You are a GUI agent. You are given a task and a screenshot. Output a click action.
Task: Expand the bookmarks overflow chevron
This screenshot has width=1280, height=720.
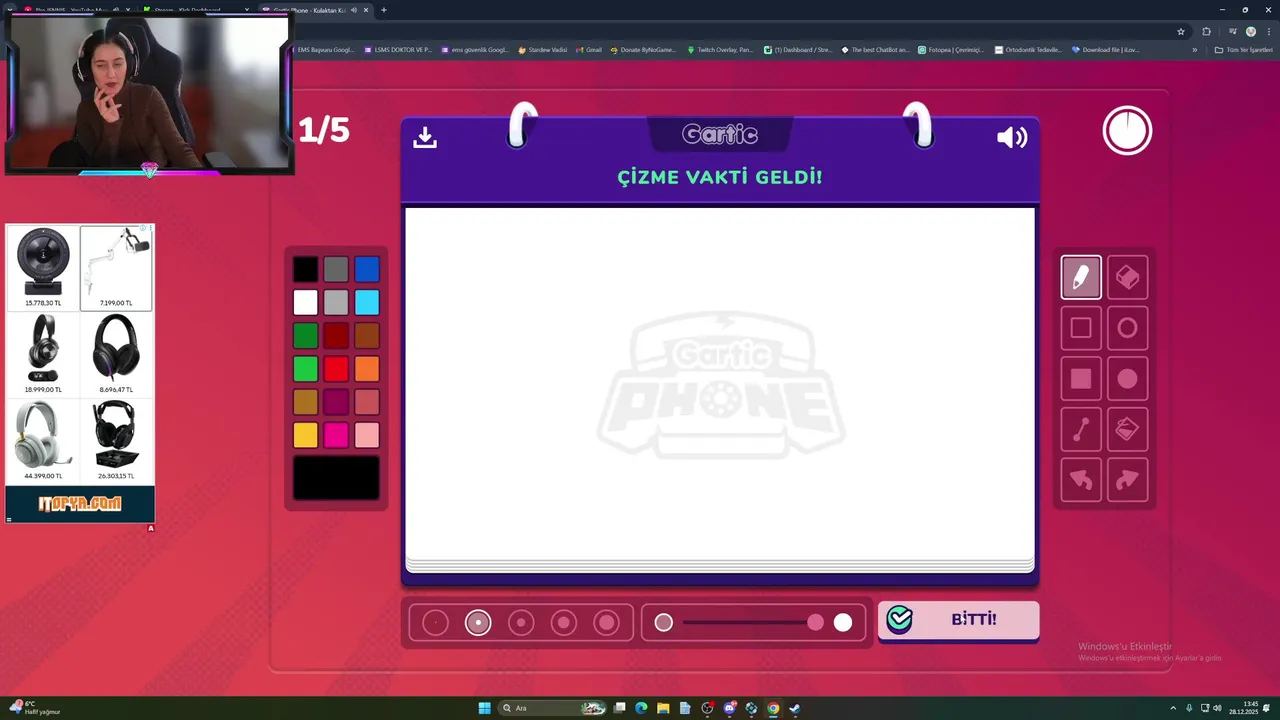(1194, 49)
